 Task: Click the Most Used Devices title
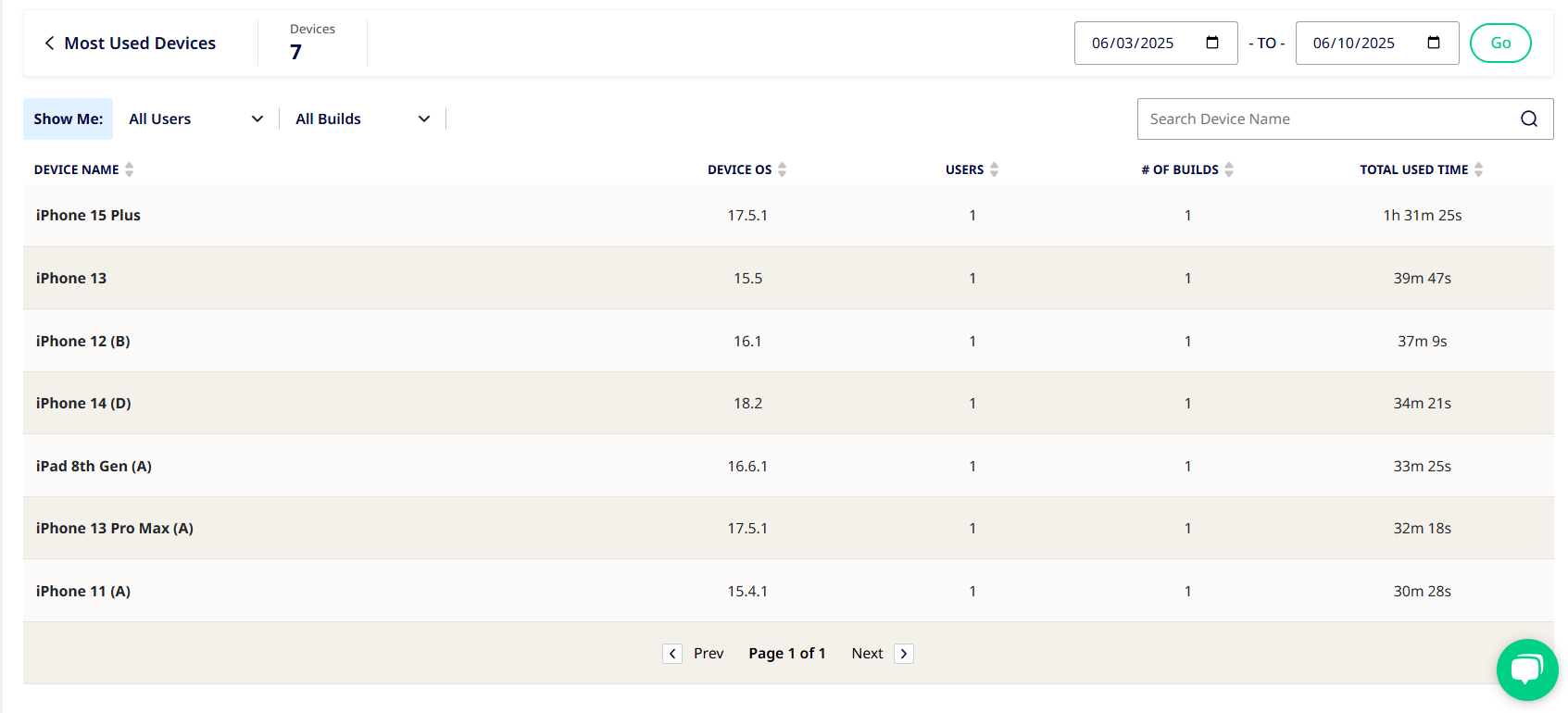(140, 44)
